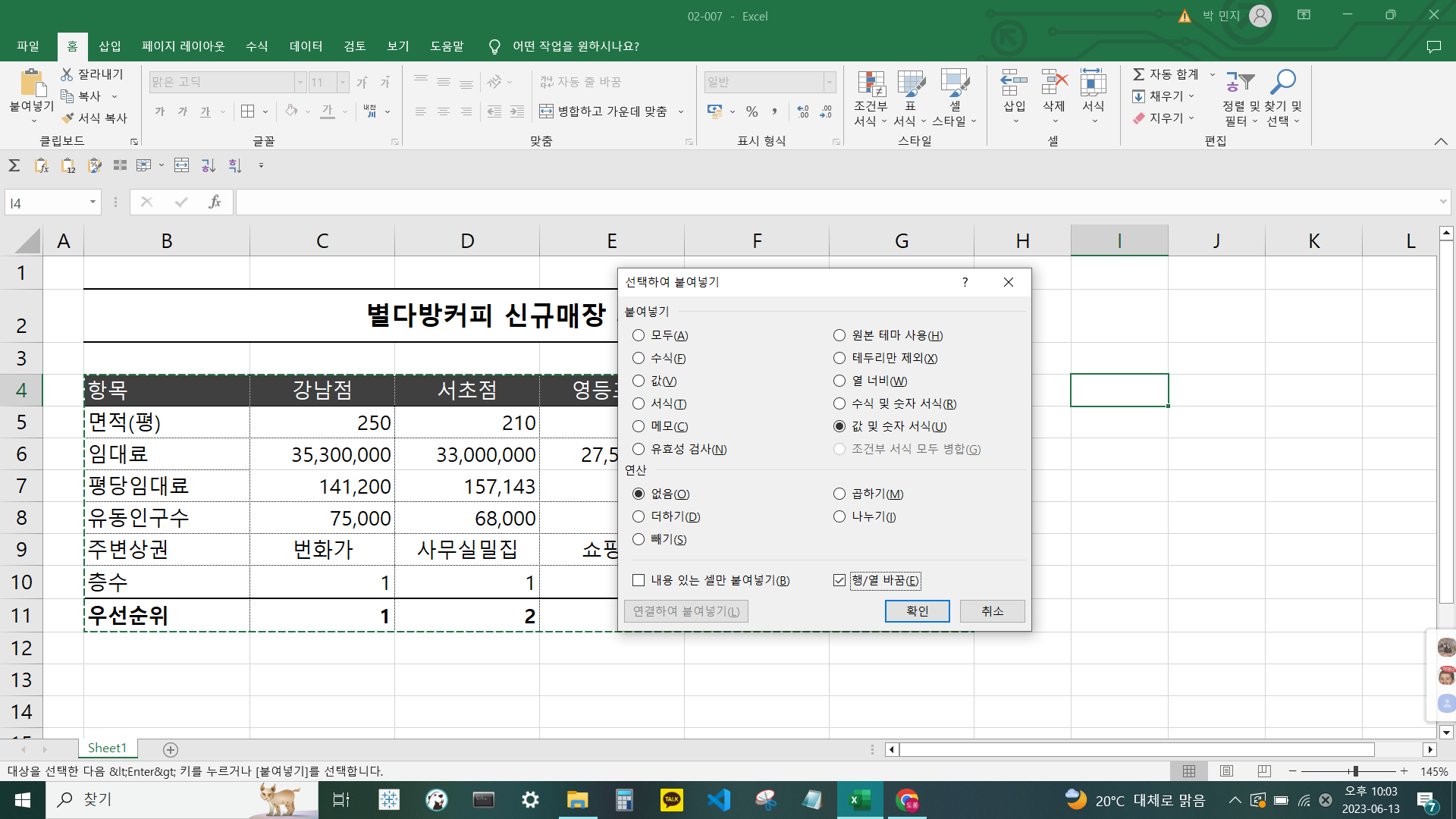This screenshot has height=819, width=1456.
Task: Expand the 채우기 fill dropdown
Action: coord(1191,96)
